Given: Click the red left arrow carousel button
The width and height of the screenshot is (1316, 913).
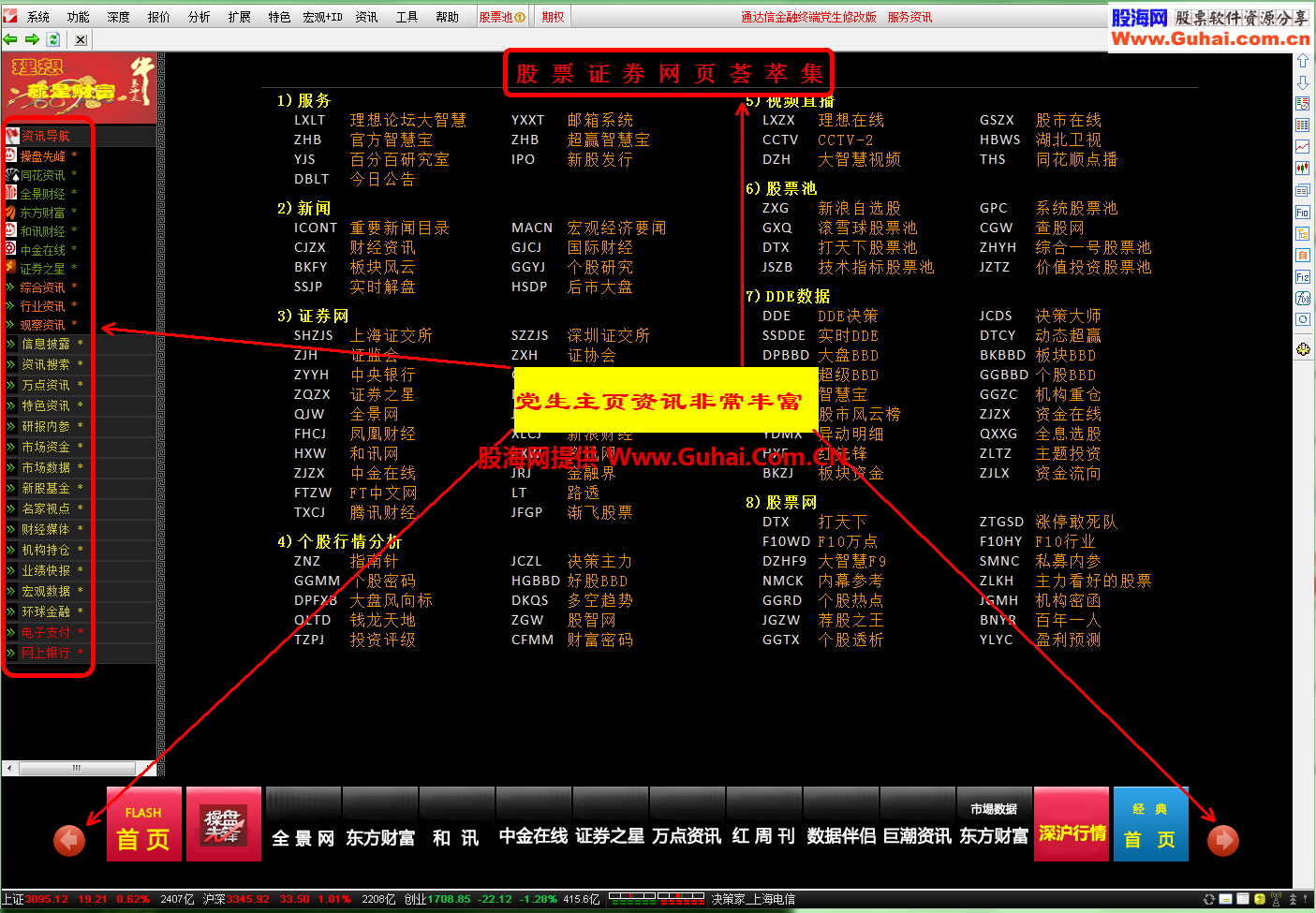Looking at the screenshot, I should coord(69,840).
